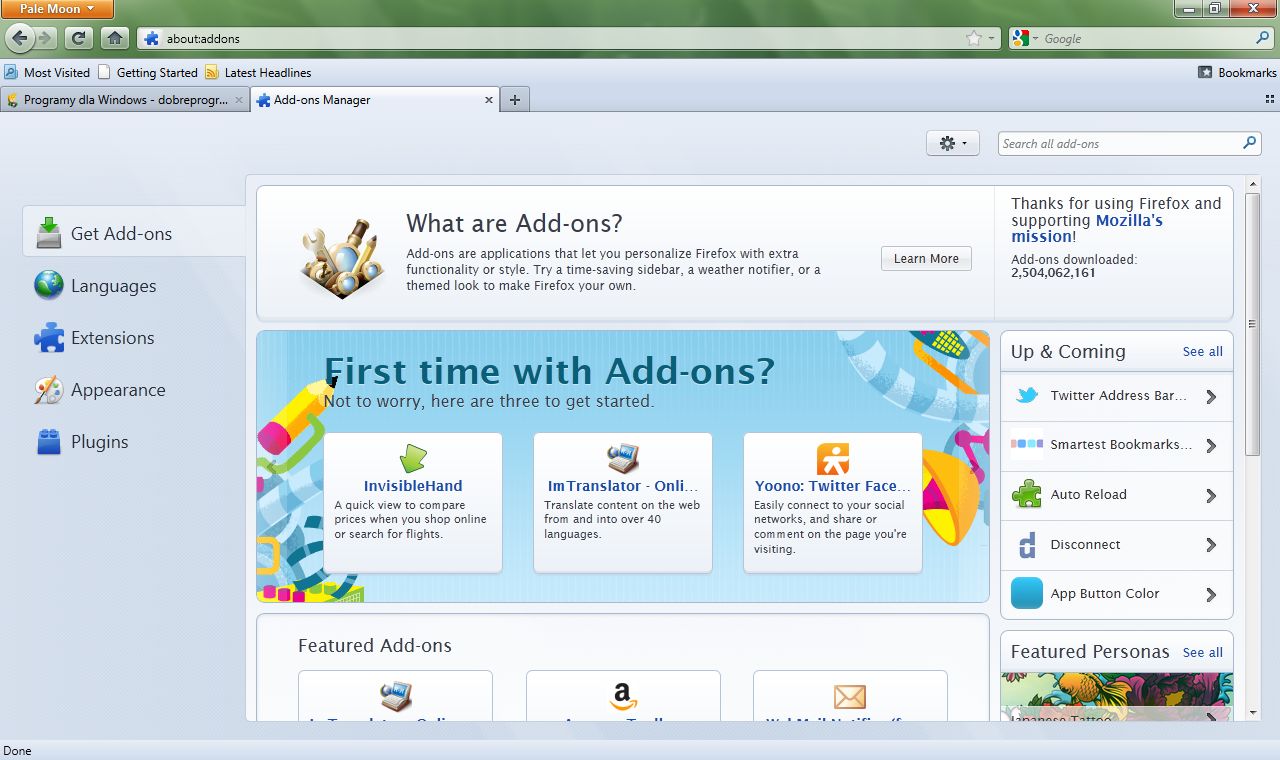Click See all next to Featured Personas
This screenshot has height=760, width=1280.
pyautogui.click(x=1202, y=652)
